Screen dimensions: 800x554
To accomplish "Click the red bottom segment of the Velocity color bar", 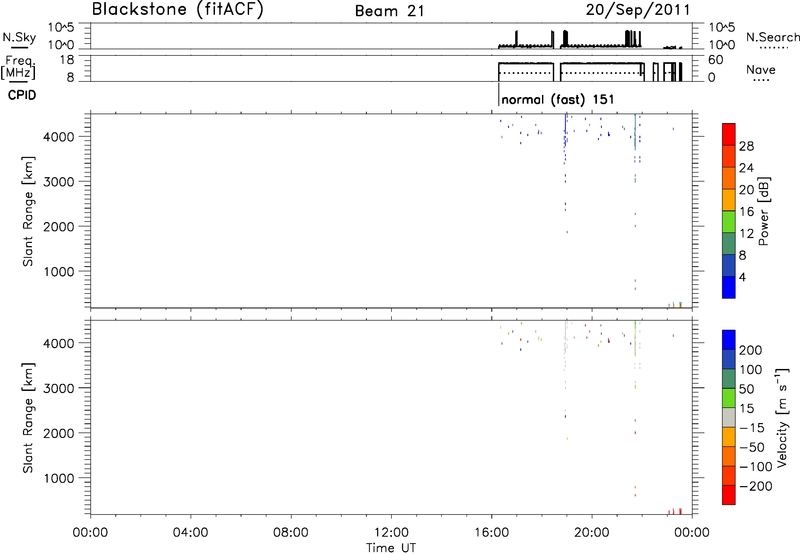I will (729, 495).
